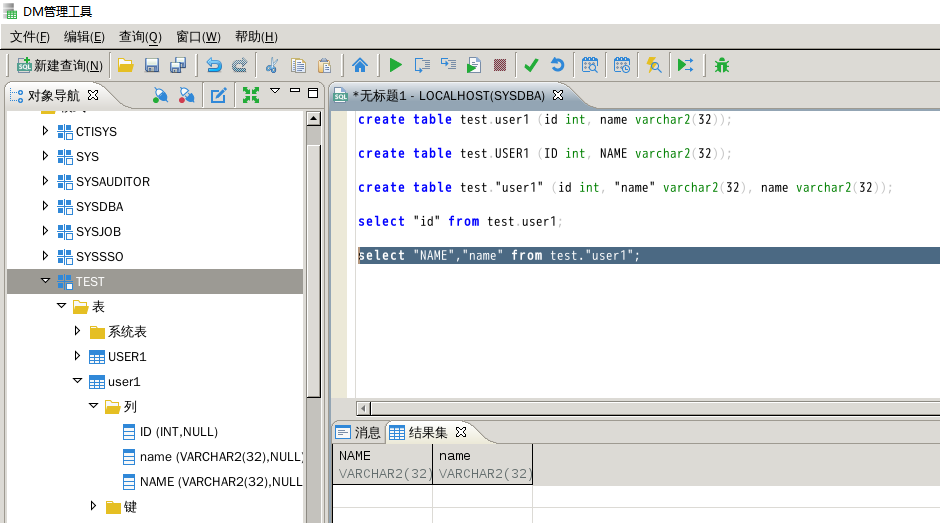Roll back with the blue rollback arrow
Screen dimensions: 940x523
[558, 65]
